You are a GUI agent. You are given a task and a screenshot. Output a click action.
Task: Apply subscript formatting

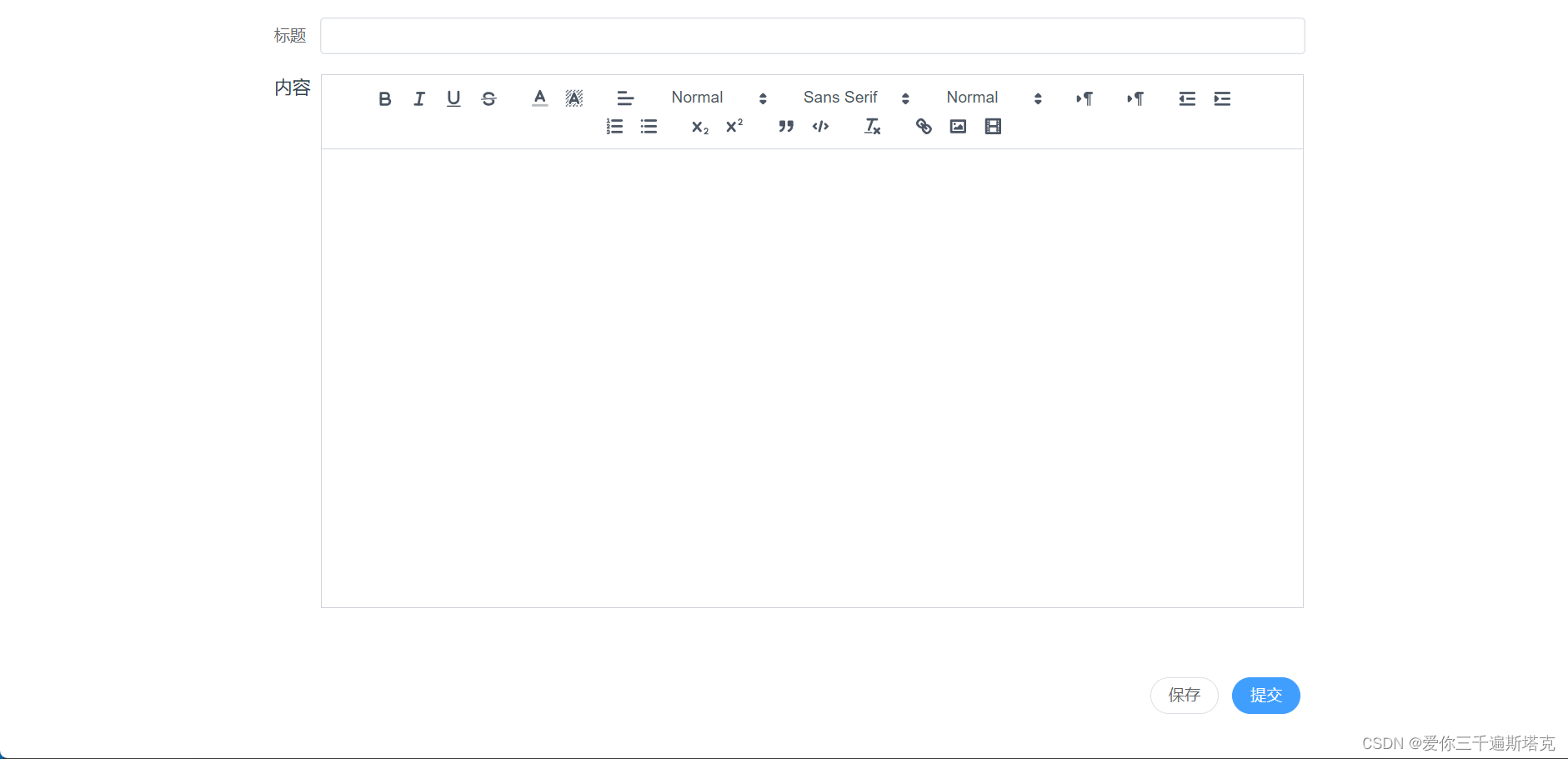tap(700, 127)
